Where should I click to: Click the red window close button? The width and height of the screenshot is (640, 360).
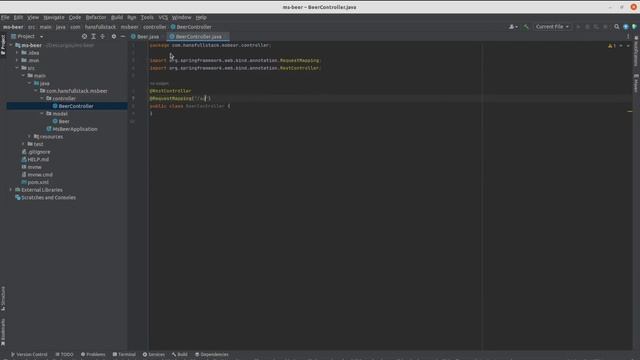(x=633, y=7)
